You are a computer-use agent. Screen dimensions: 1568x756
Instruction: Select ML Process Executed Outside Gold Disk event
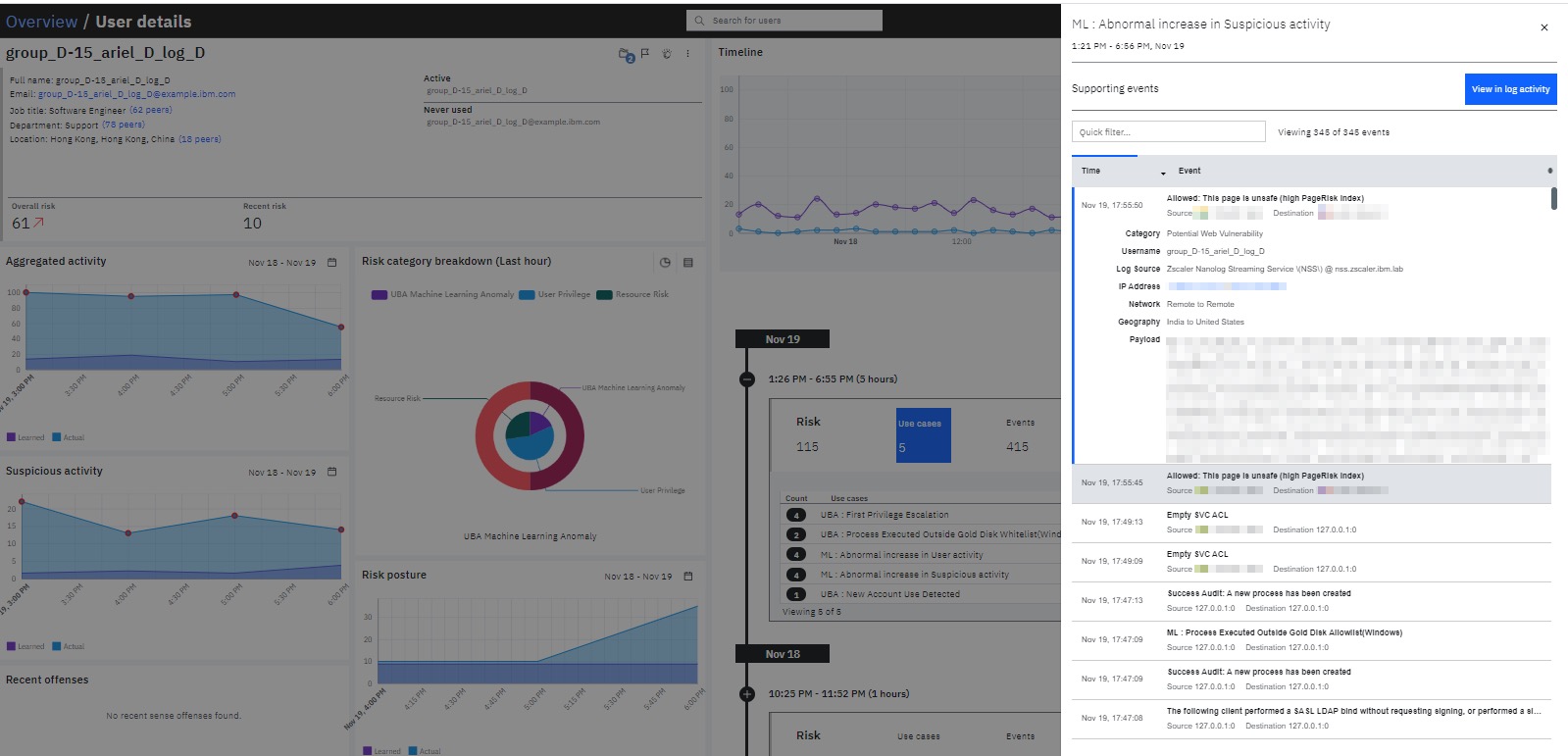(x=1311, y=640)
